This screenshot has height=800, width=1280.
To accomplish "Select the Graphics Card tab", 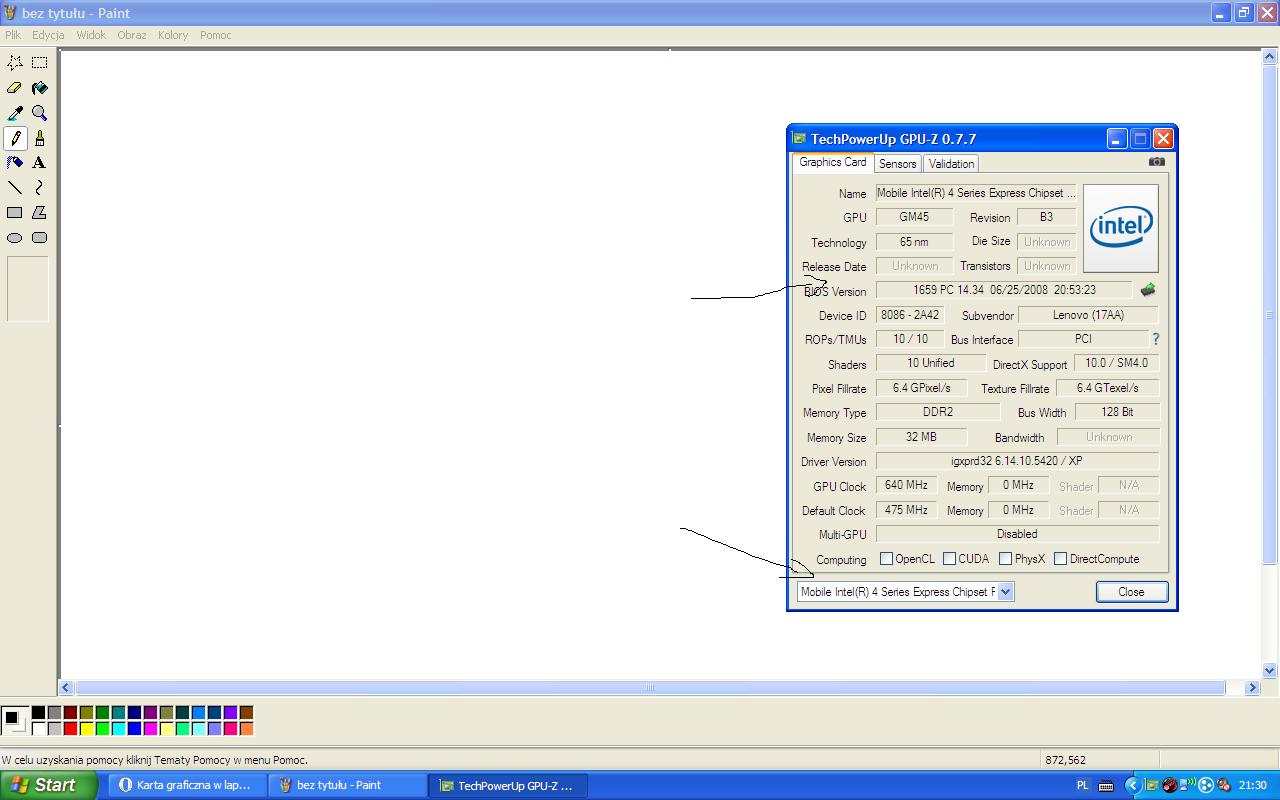I will (x=833, y=162).
